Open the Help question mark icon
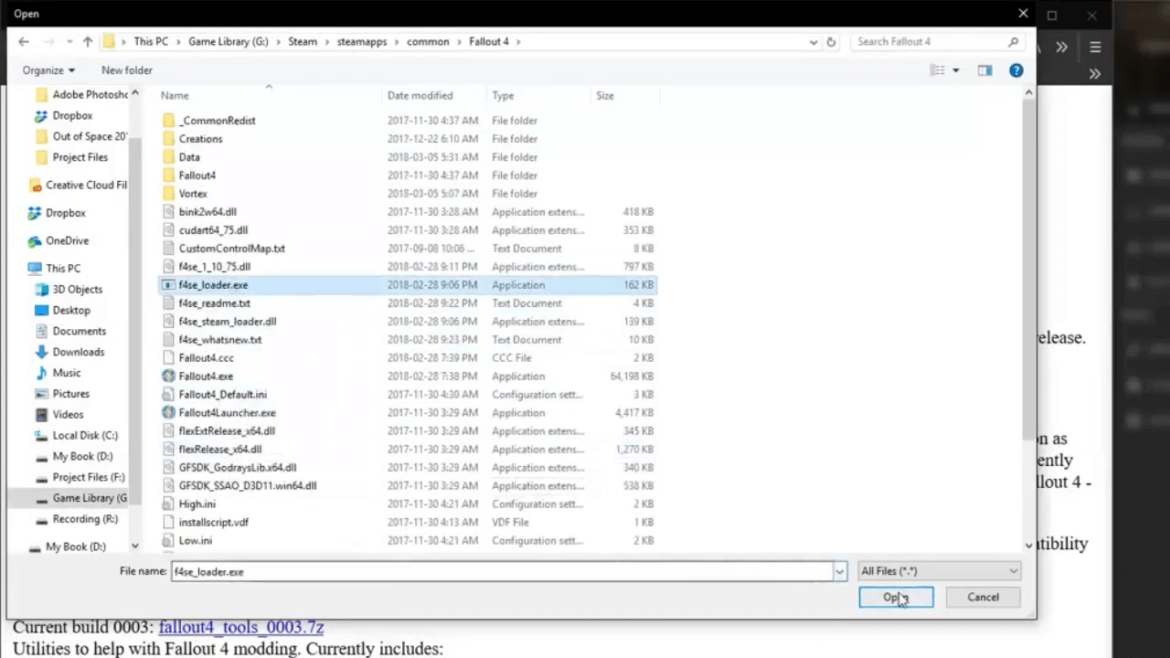Viewport: 1170px width, 658px height. pyautogui.click(x=1016, y=70)
